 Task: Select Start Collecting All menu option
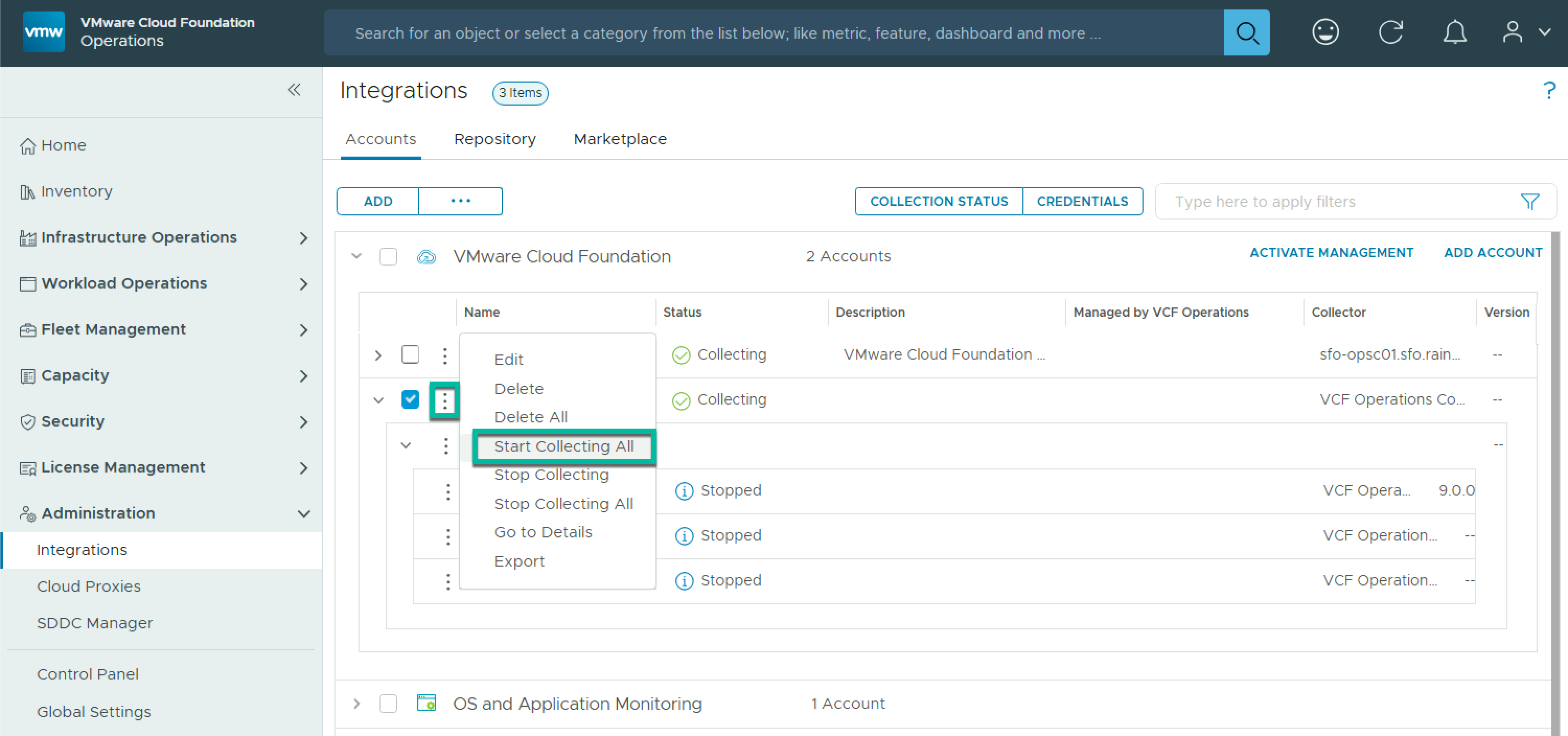coord(563,446)
